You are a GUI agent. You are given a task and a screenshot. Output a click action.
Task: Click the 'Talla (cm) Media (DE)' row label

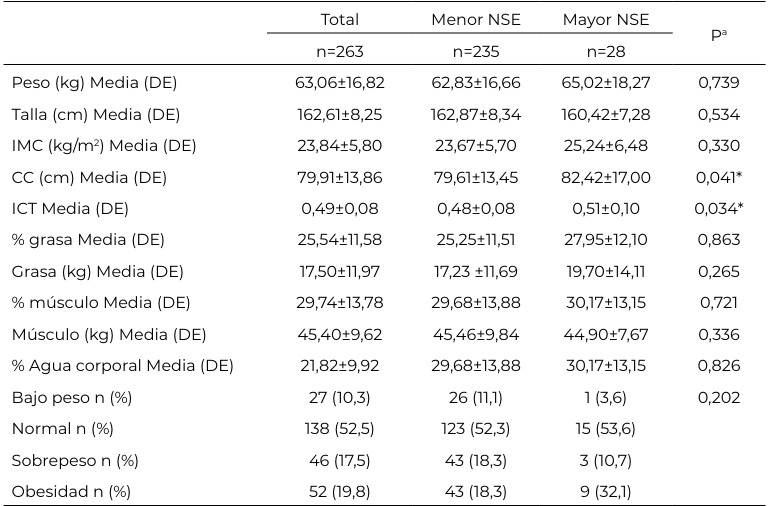[97, 114]
